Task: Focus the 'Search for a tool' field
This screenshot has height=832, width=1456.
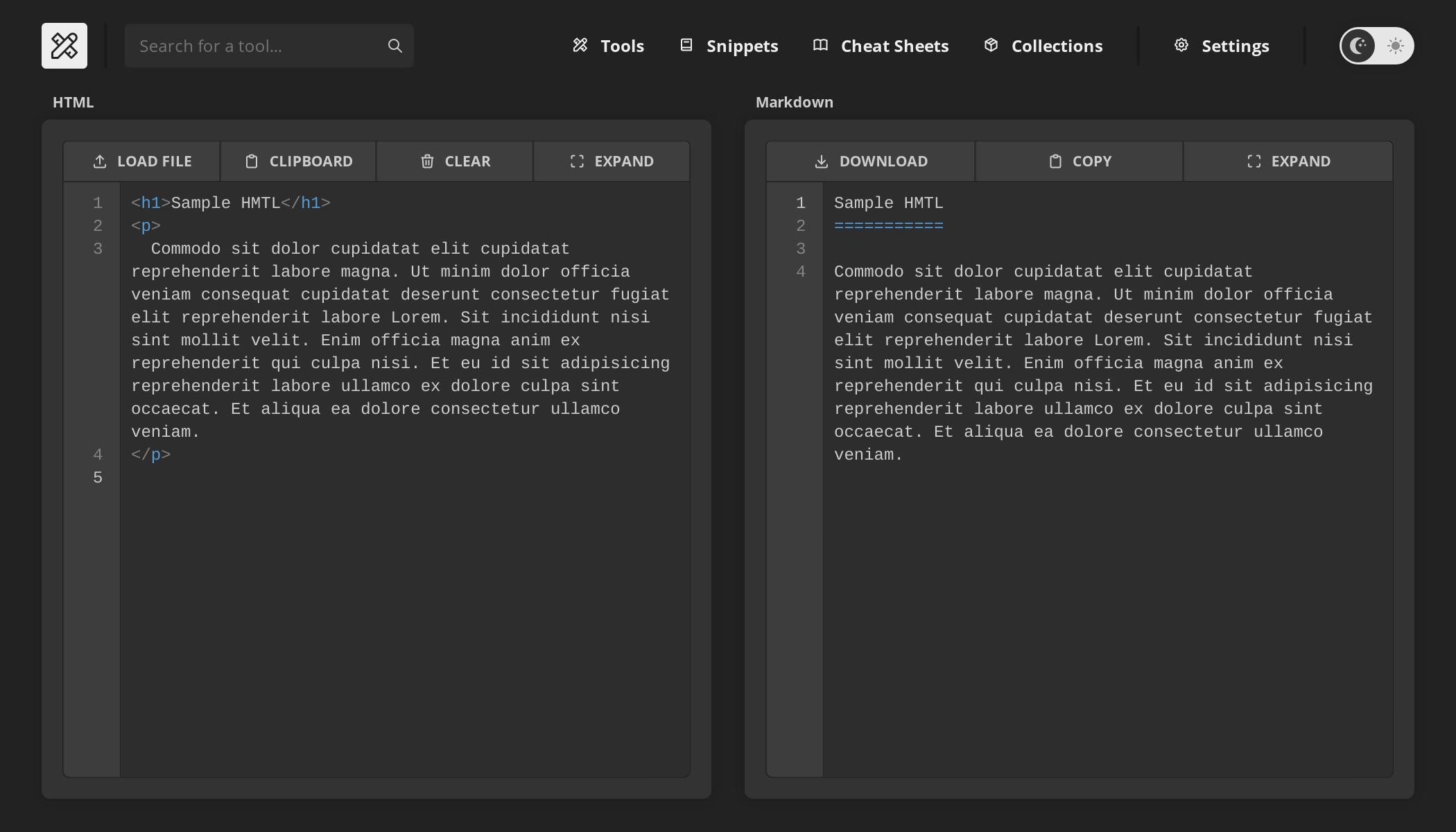Action: pyautogui.click(x=269, y=46)
